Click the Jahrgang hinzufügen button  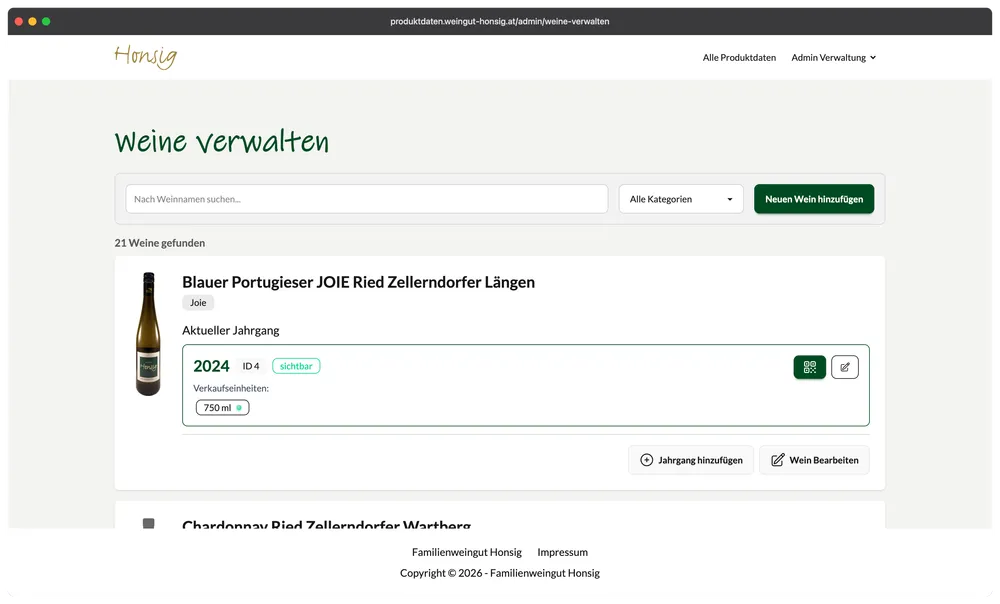pos(691,460)
